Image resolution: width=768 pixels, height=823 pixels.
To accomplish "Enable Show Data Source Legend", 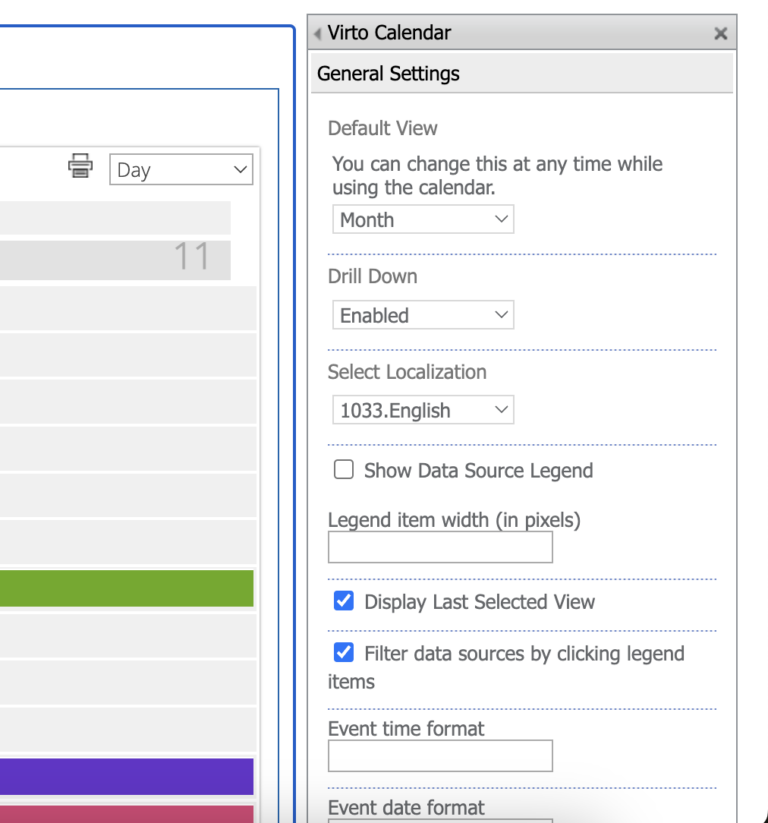I will (x=343, y=469).
